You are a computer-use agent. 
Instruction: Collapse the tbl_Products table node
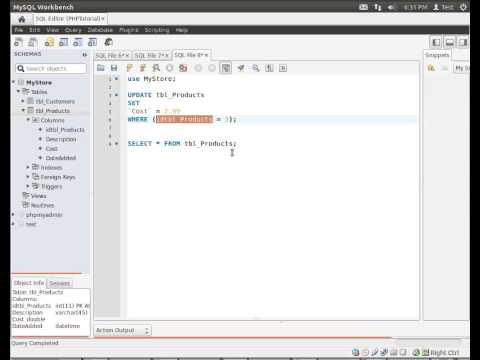(23, 110)
